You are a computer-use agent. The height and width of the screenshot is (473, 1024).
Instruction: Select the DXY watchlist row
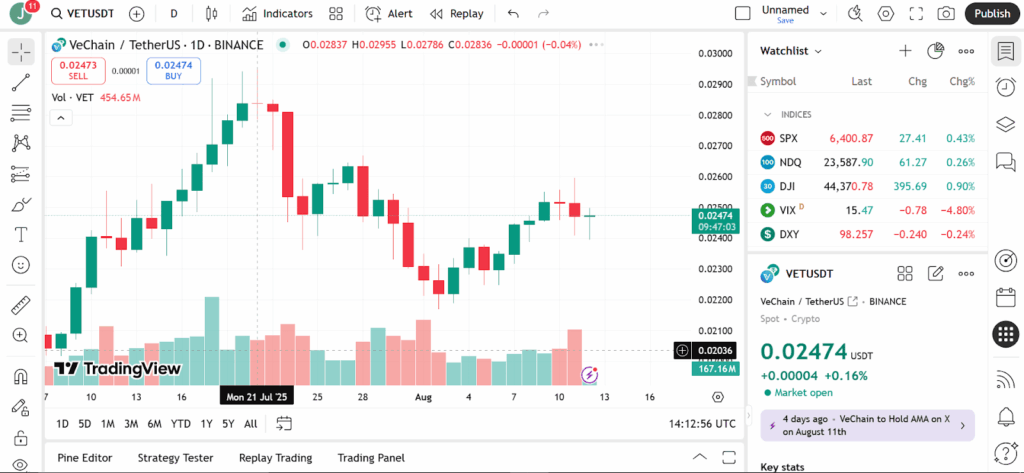tap(867, 234)
